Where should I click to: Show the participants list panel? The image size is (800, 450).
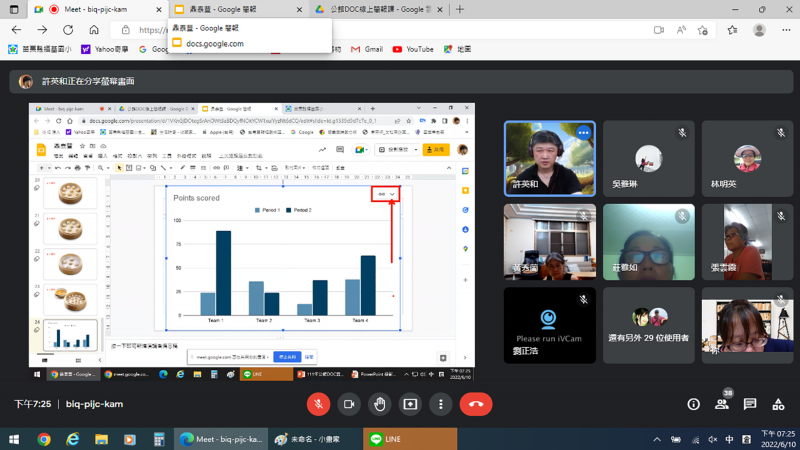(721, 404)
